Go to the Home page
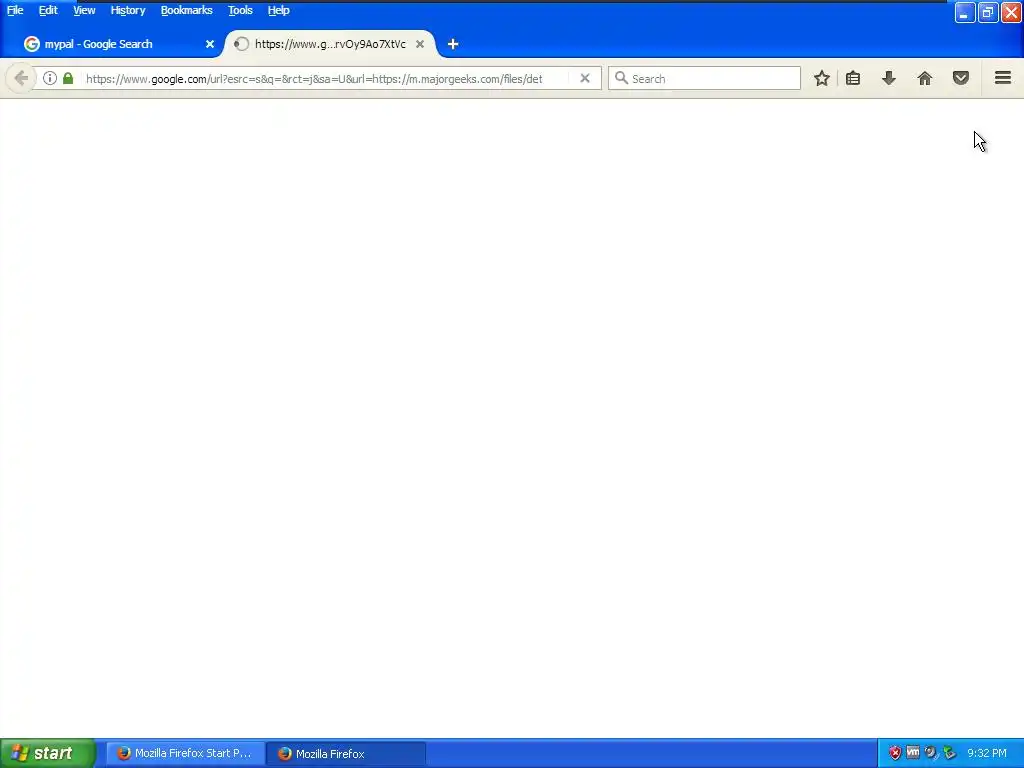1024x768 pixels. [925, 78]
